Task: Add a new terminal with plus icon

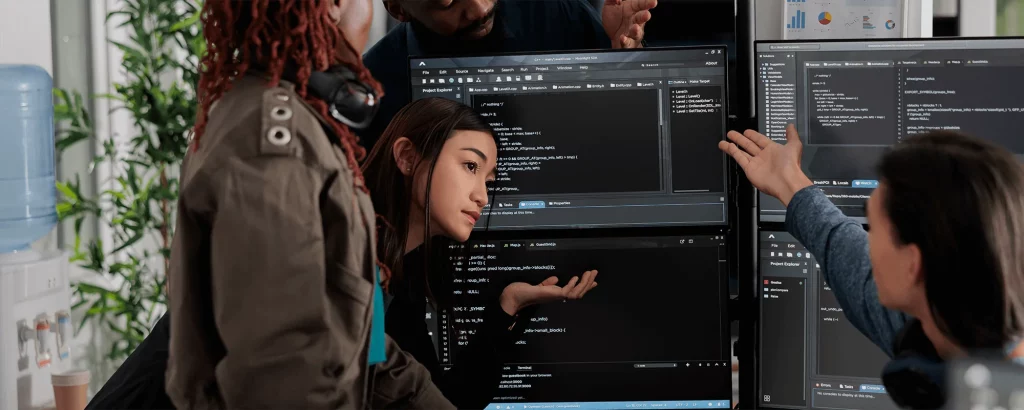Action: point(688,365)
